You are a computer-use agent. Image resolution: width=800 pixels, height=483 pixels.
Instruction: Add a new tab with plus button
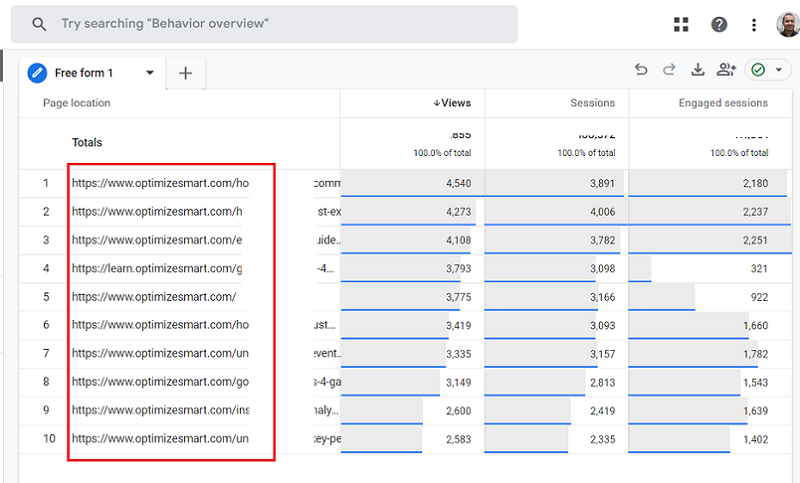(186, 73)
